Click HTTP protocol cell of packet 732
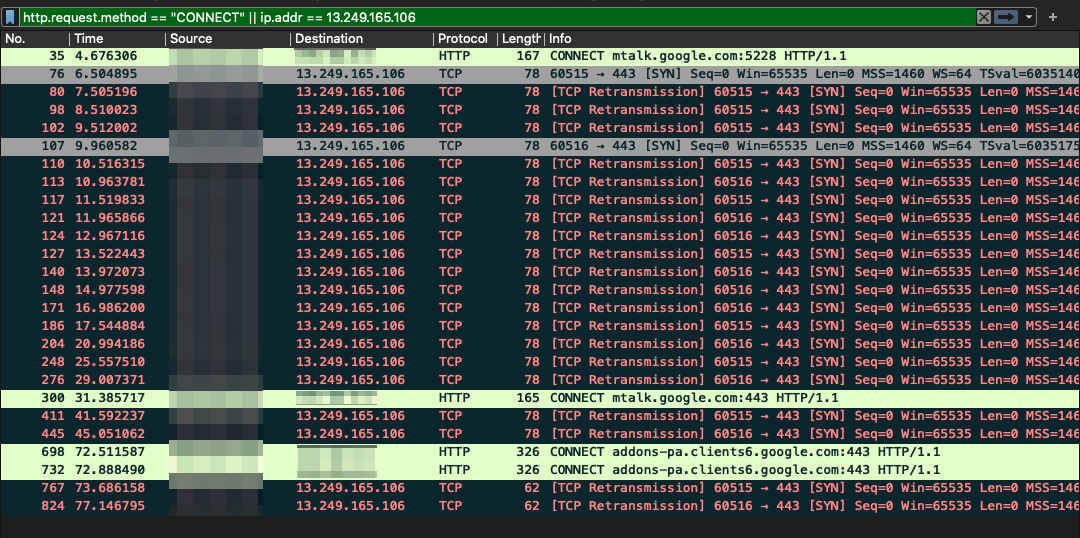Screen dimensions: 1080x538 point(454,469)
